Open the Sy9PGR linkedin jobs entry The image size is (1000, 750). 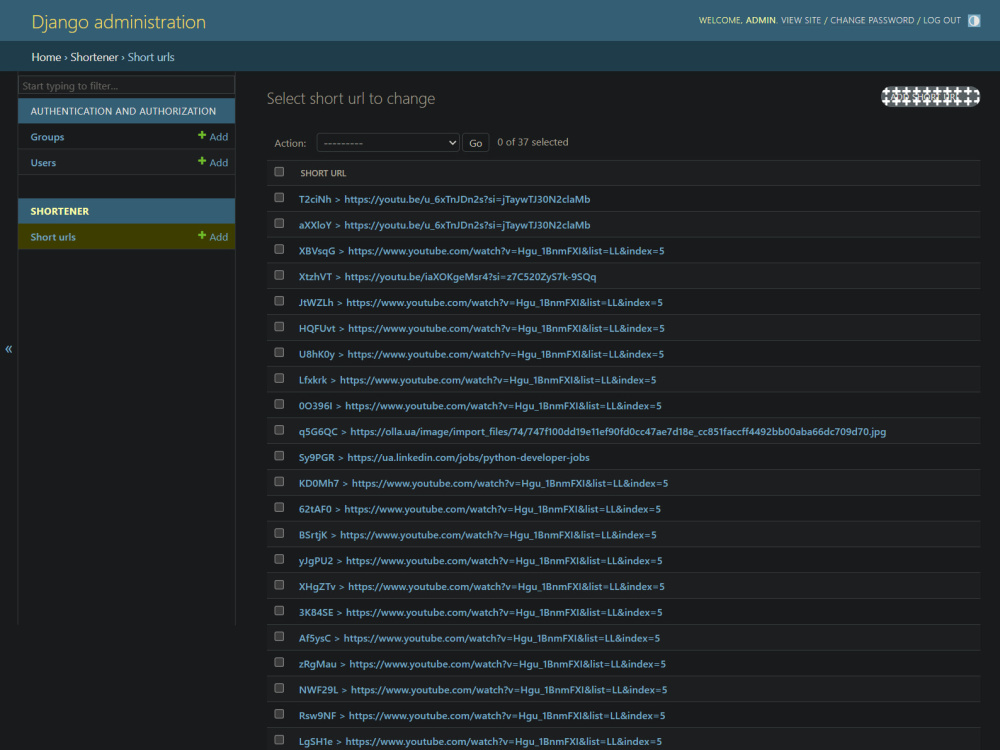(x=444, y=457)
